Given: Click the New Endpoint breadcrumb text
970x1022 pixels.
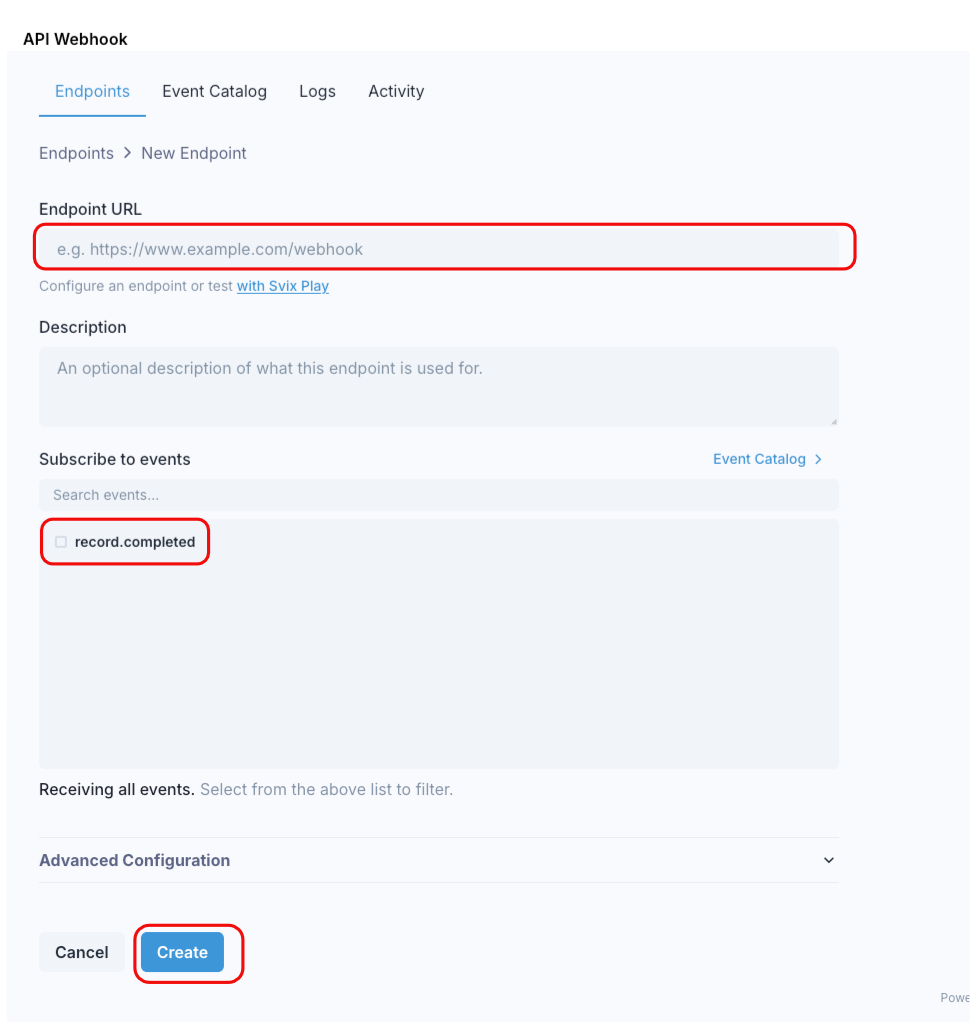Looking at the screenshot, I should (x=194, y=153).
